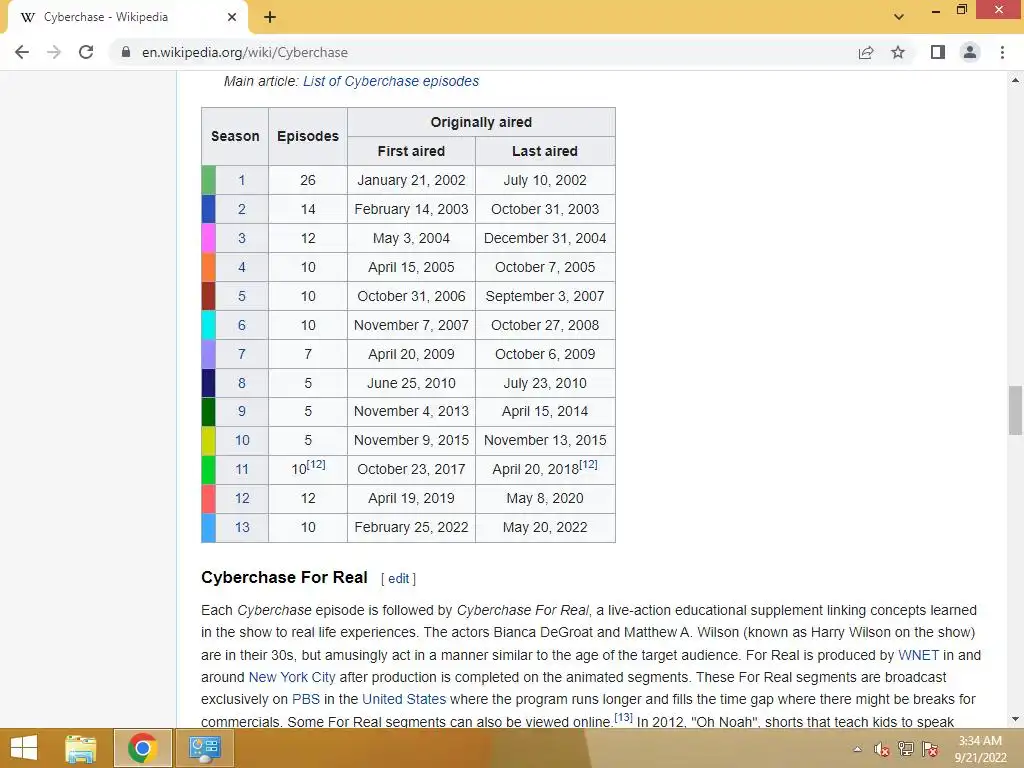Follow the New York City link
Image resolution: width=1024 pixels, height=768 pixels.
pyautogui.click(x=292, y=677)
